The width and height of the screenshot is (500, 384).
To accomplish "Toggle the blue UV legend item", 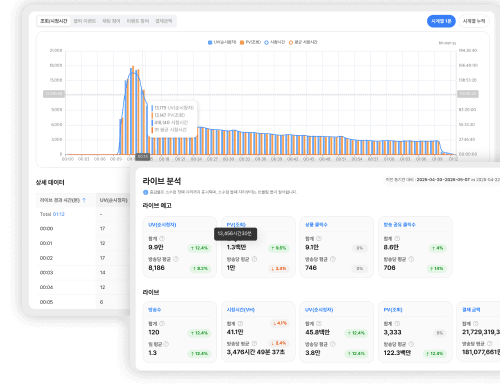I will click(x=222, y=42).
